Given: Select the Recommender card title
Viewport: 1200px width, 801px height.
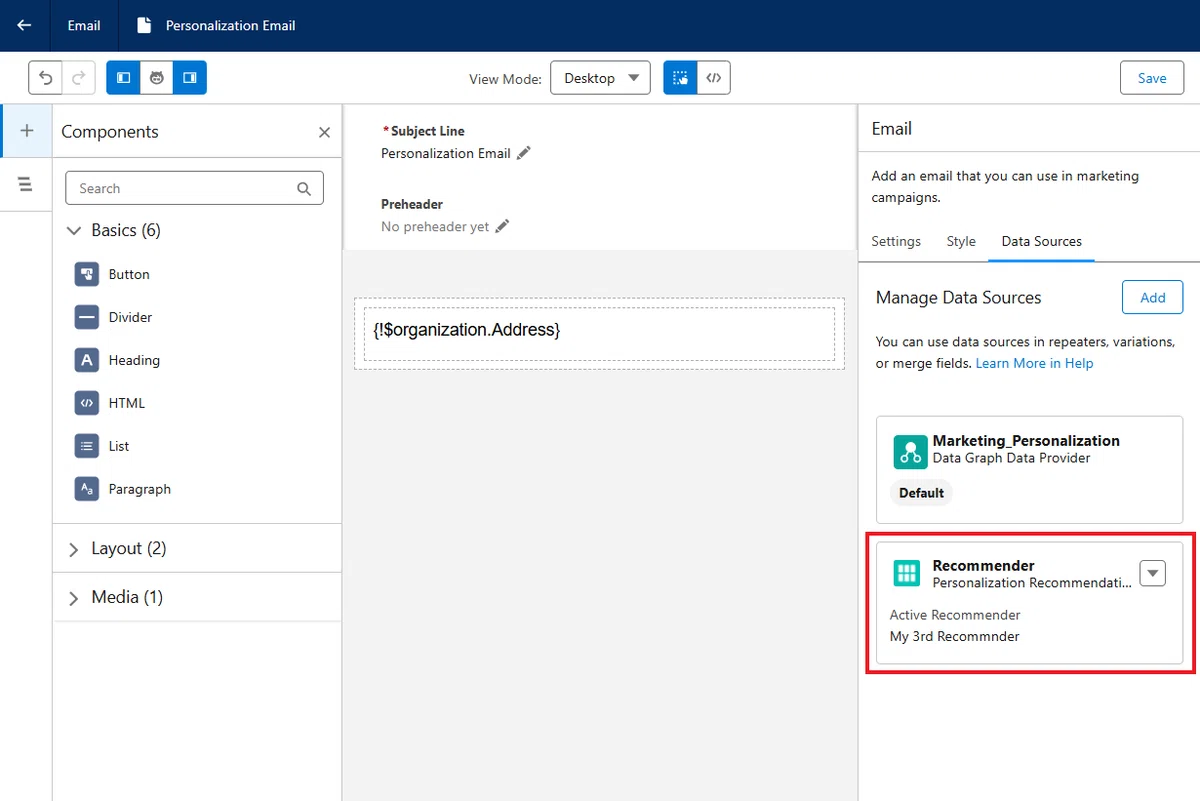Looking at the screenshot, I should (x=983, y=566).
